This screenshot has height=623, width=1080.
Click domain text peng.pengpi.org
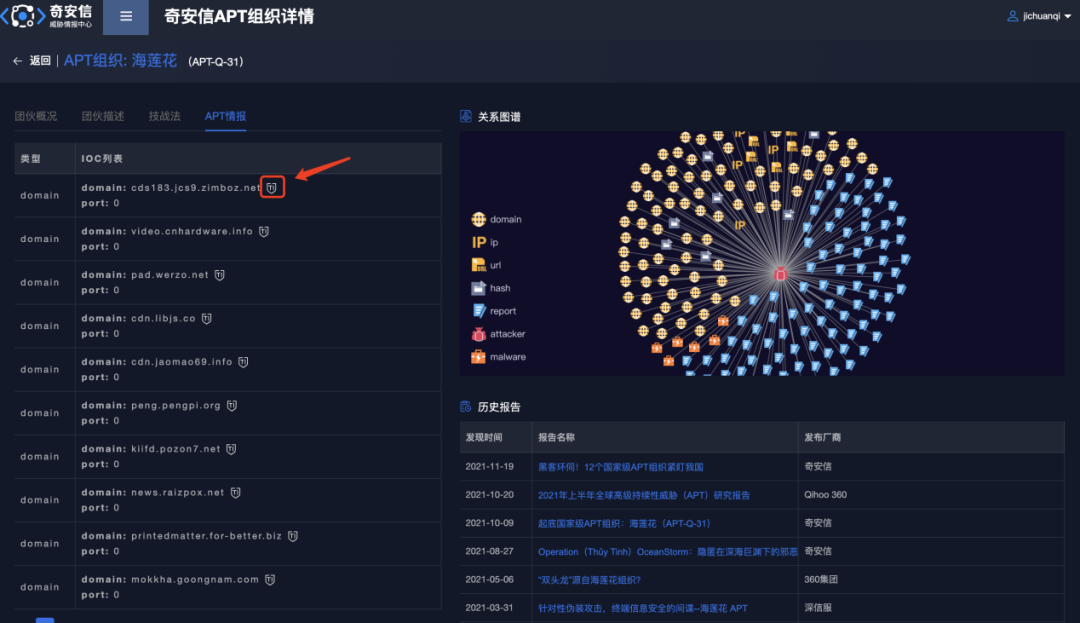pyautogui.click(x=176, y=405)
